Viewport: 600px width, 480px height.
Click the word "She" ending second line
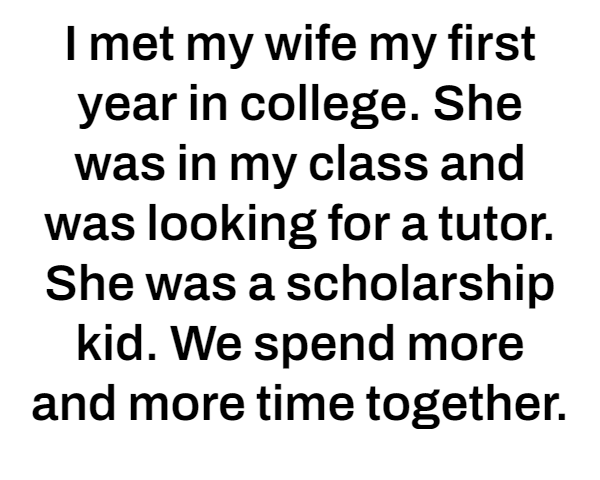coord(477,103)
